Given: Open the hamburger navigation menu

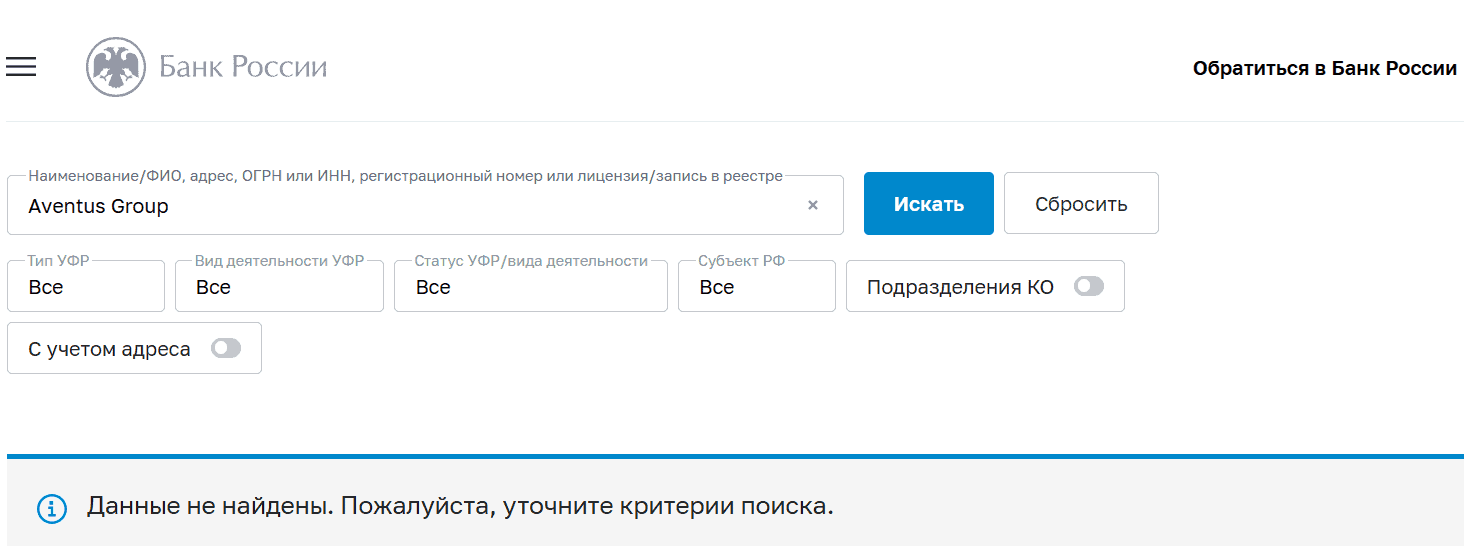Looking at the screenshot, I should pyautogui.click(x=21, y=67).
